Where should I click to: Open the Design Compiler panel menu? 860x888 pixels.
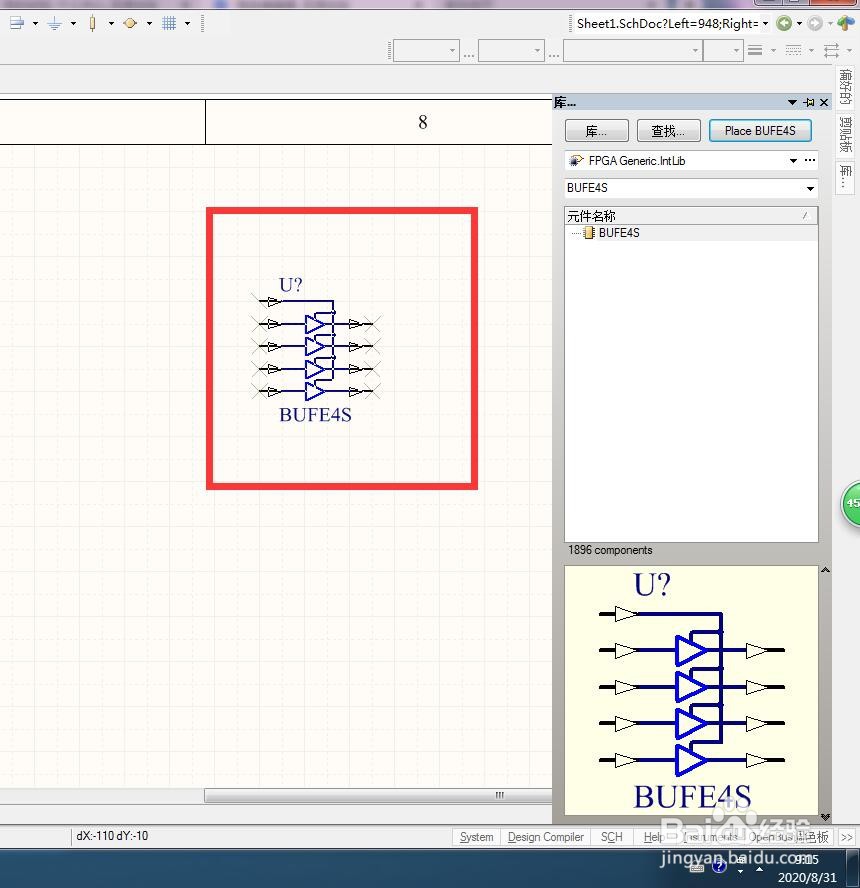point(545,836)
